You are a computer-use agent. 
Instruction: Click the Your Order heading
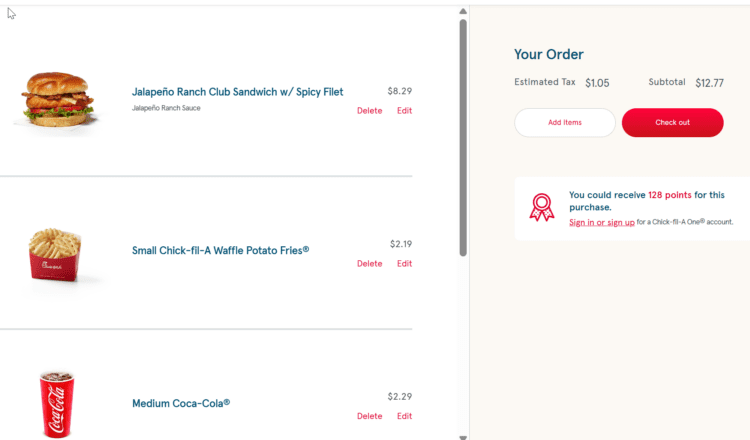(x=548, y=55)
